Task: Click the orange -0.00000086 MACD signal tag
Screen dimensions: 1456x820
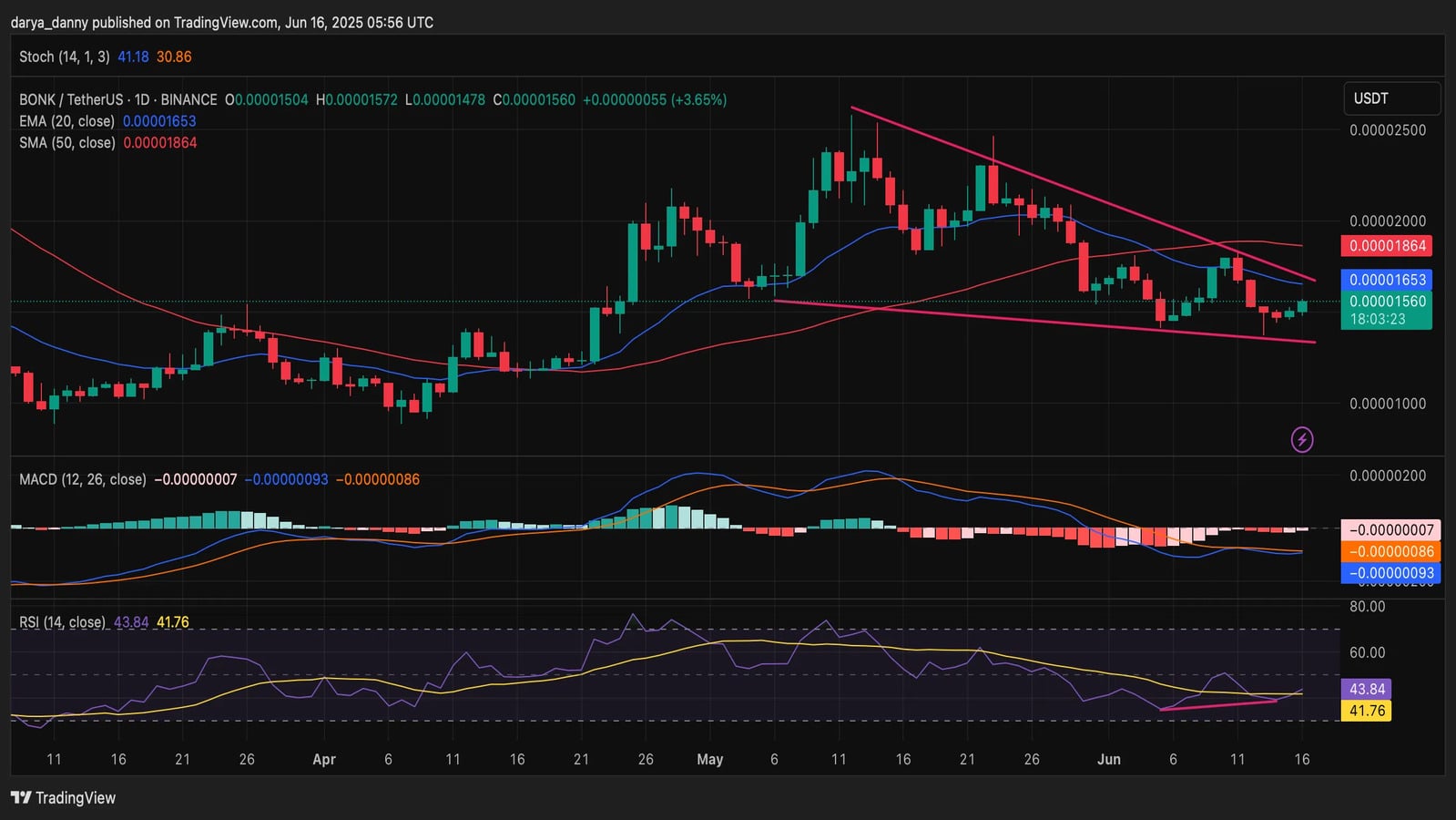Action: coord(1390,551)
